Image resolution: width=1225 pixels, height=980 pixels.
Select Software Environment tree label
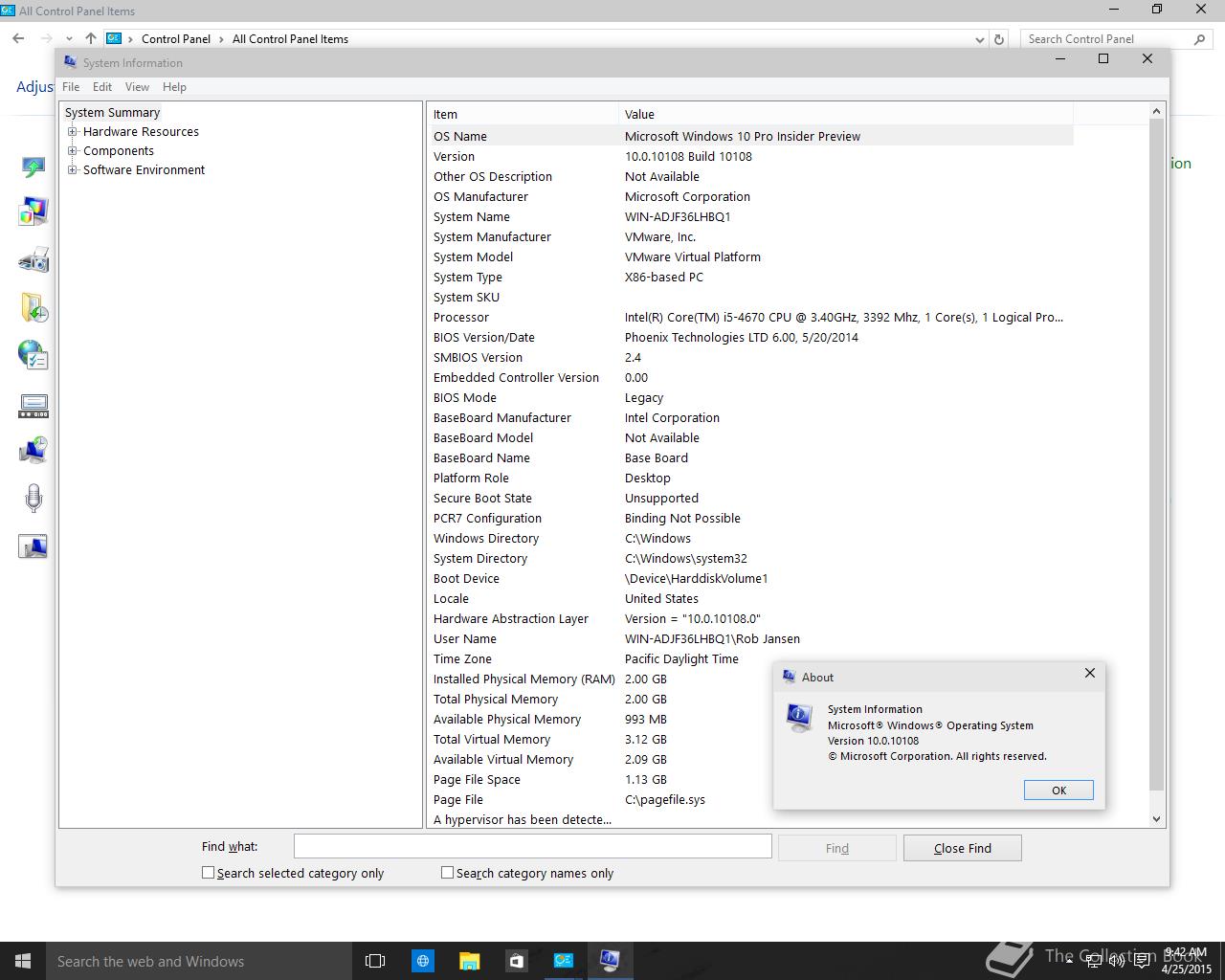[x=144, y=170]
